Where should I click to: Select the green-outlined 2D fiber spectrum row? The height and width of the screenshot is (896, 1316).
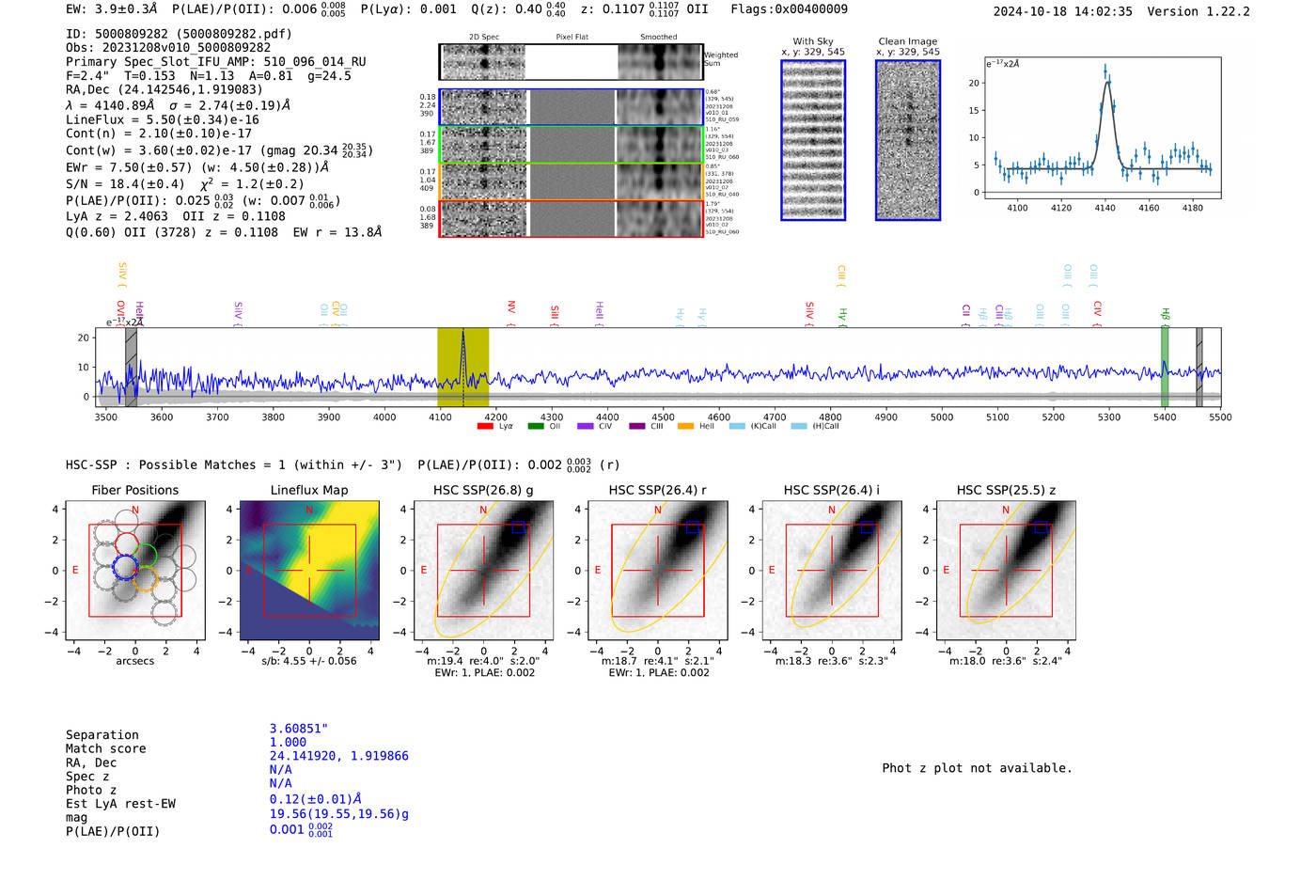tap(571, 144)
